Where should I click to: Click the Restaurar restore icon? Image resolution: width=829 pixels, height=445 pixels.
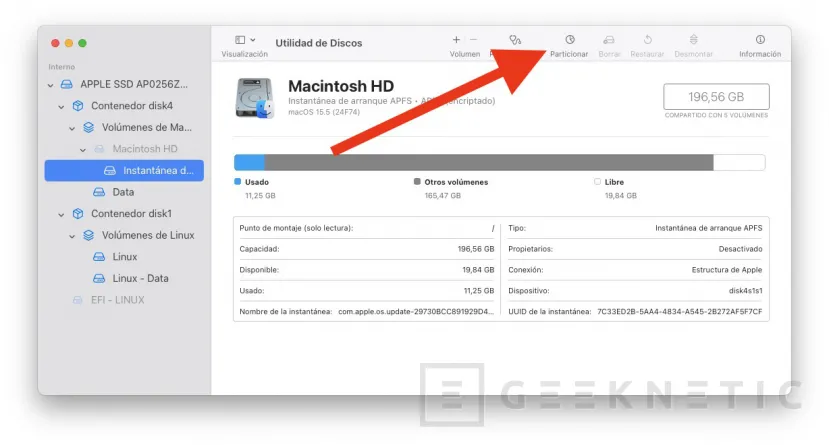click(x=648, y=40)
